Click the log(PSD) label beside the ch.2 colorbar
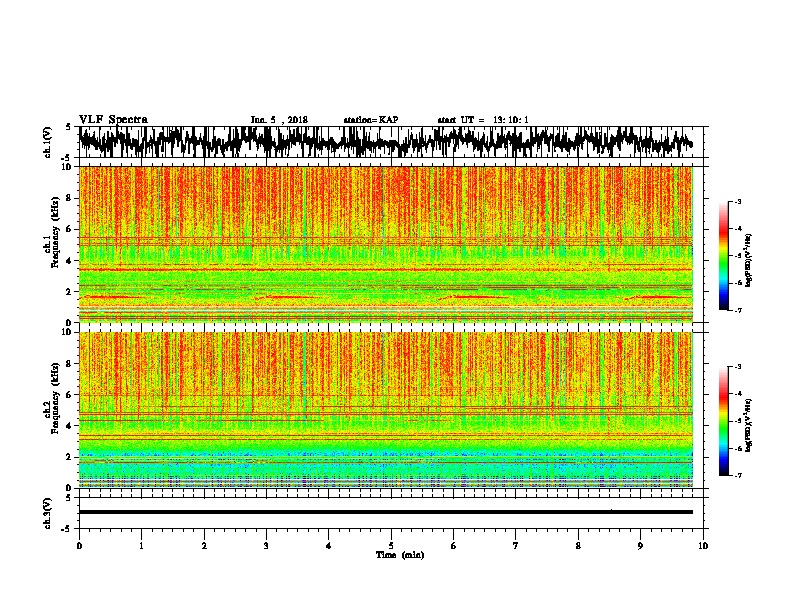The height and width of the screenshot is (612, 792). click(748, 425)
